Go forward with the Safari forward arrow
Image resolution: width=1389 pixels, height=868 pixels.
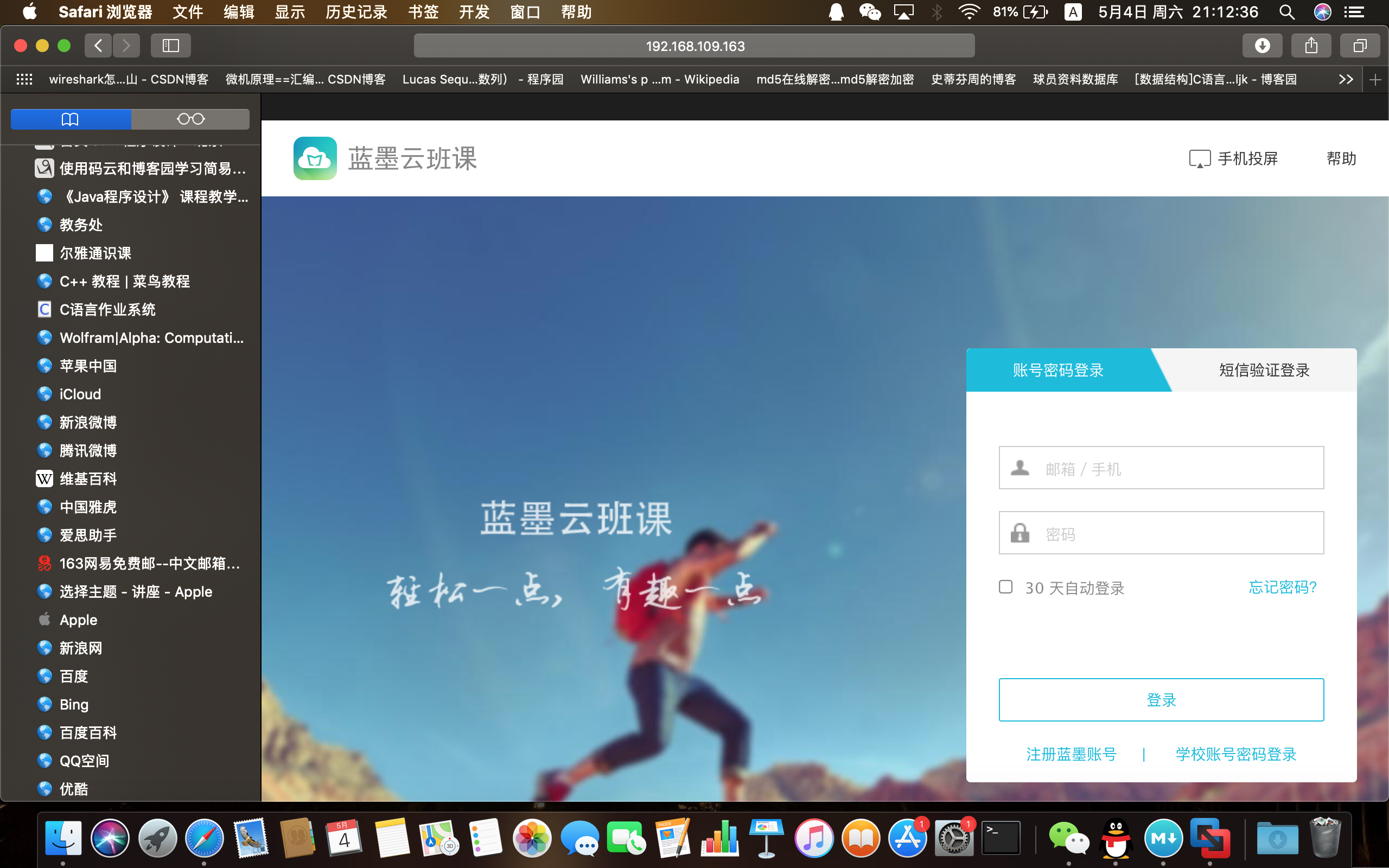coord(126,46)
